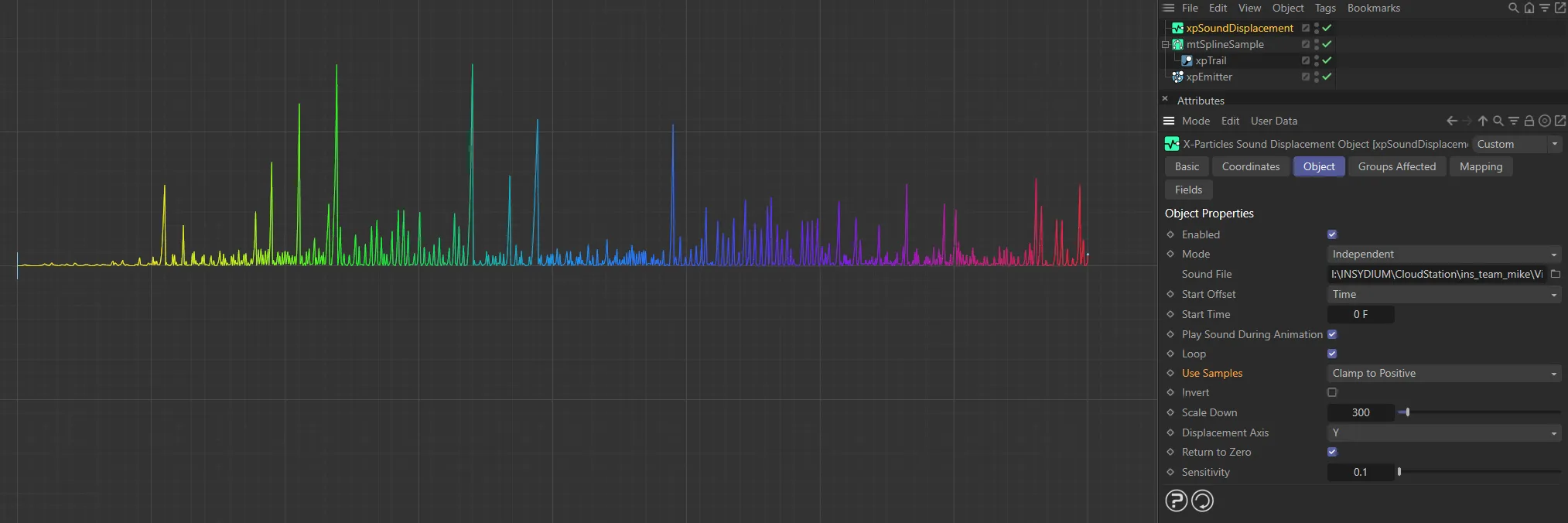Open the View menu in Object Manager
Screen dimensions: 1568x523
point(1249,8)
